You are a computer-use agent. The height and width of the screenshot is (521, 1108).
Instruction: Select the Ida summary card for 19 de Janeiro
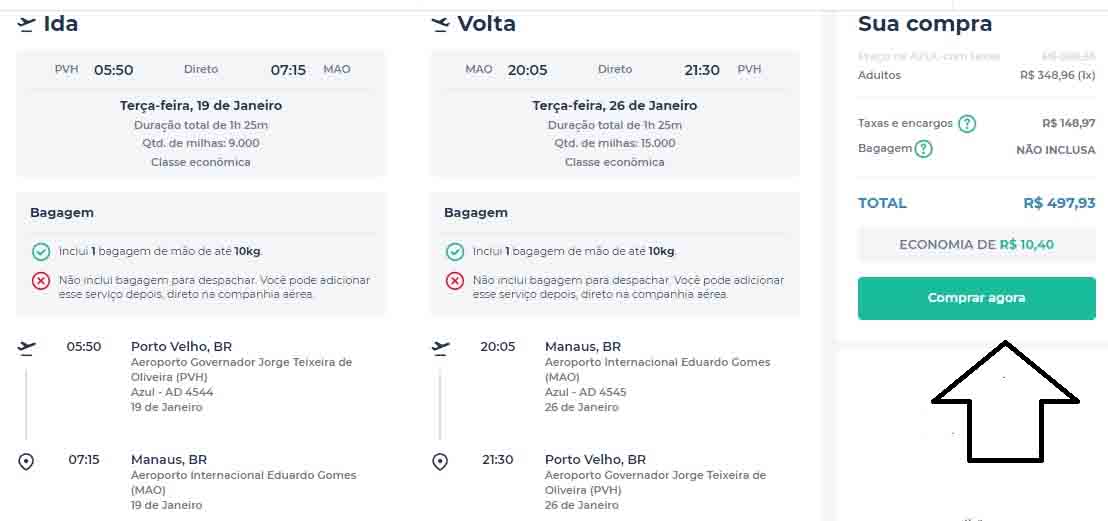(x=201, y=114)
